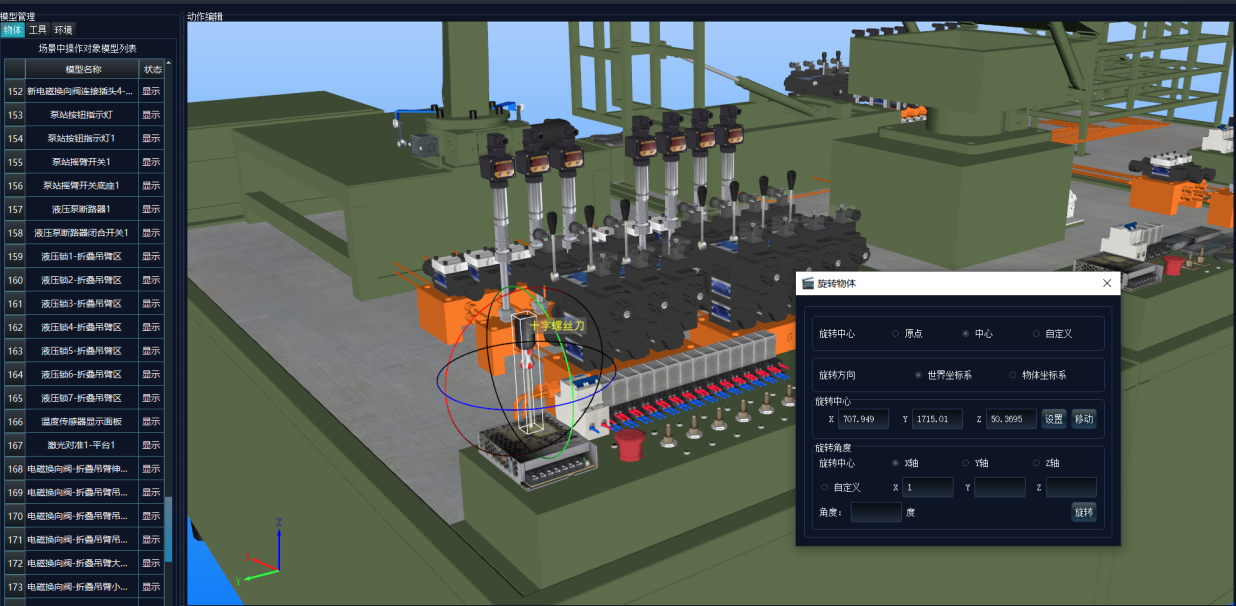This screenshot has height=606, width=1236.
Task: Choose the 物体坐标系 rotation direction
Action: (1012, 375)
